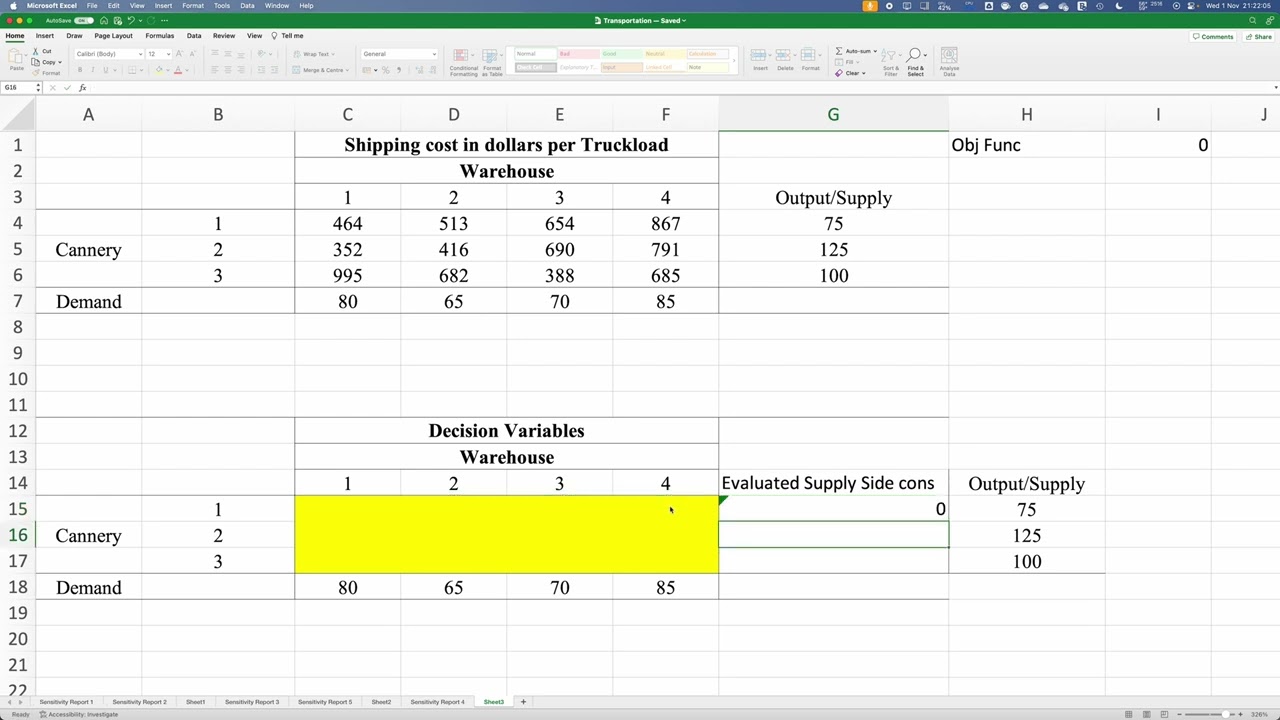Open Sort & Filter
Screen dimensions: 1280x720
(890, 62)
